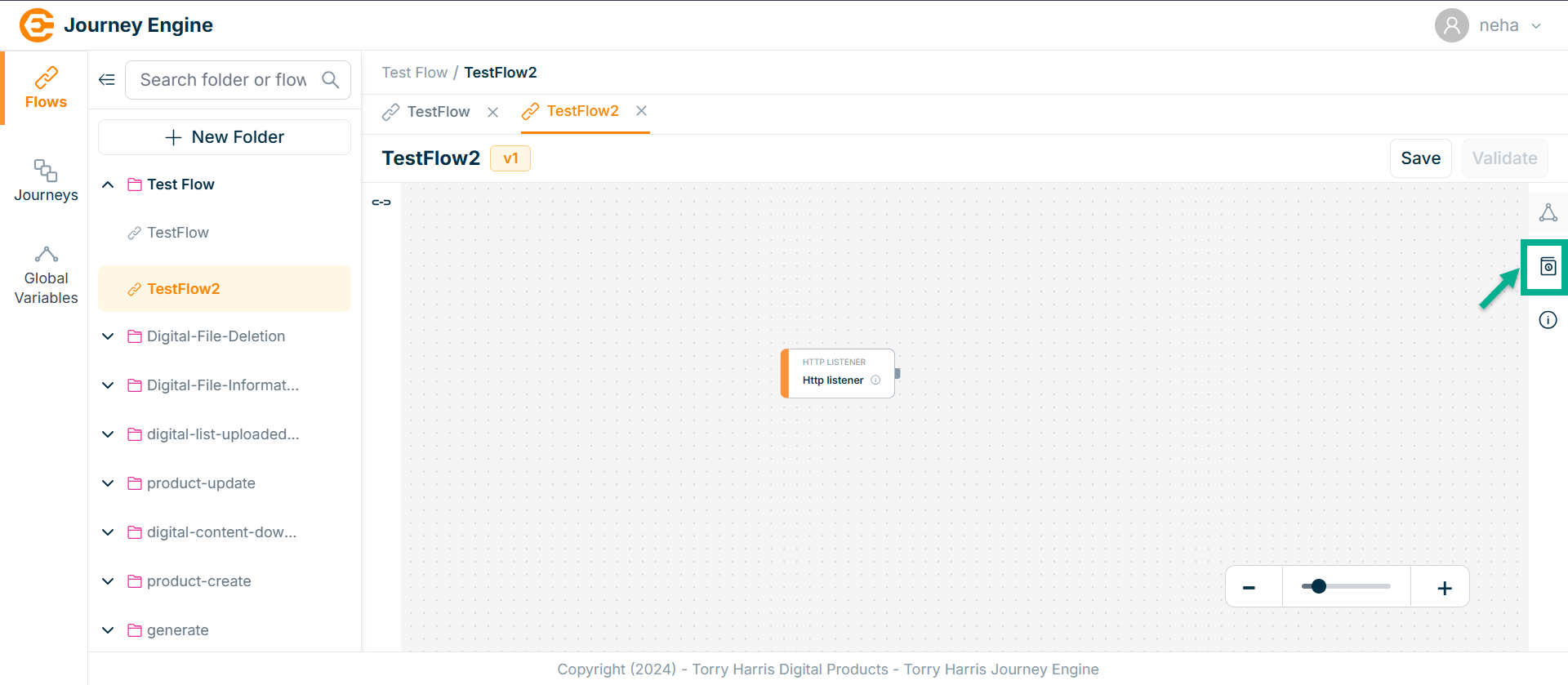Screen dimensions: 1568x685
Task: Click the New Folder button
Action: (x=225, y=137)
